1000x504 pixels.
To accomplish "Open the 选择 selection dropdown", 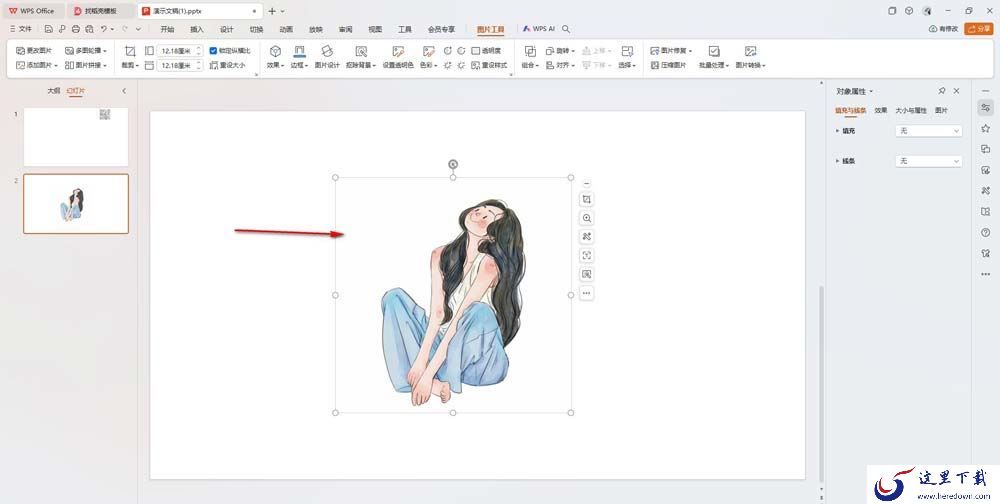I will pyautogui.click(x=627, y=57).
